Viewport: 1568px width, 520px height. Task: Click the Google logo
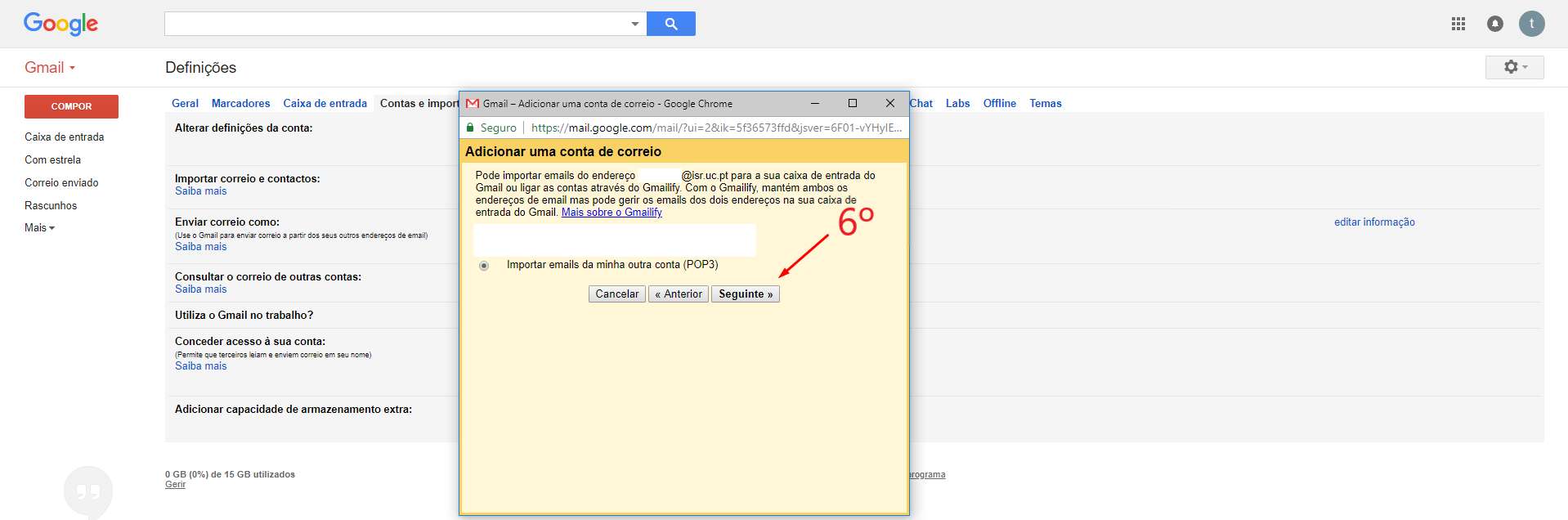pyautogui.click(x=61, y=24)
